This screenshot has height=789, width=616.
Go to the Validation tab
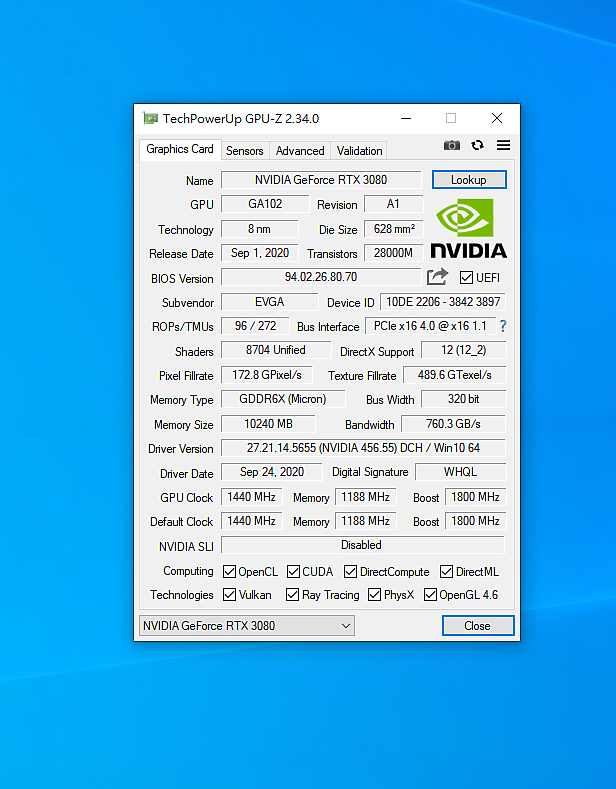pos(359,150)
